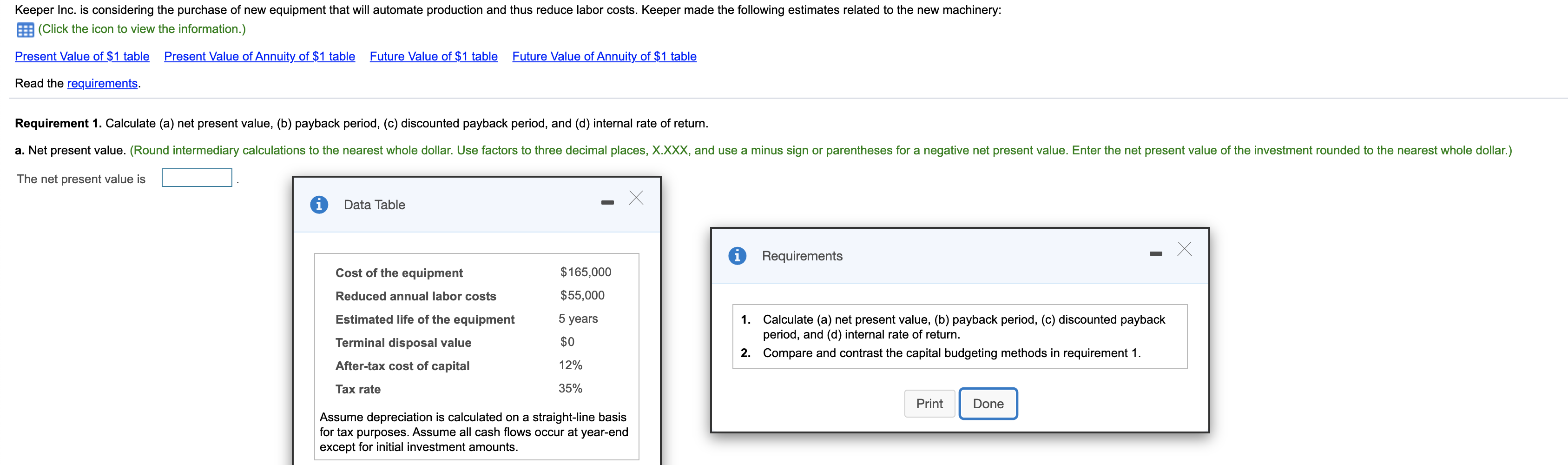Select the $55,000 labor cost value

(x=582, y=296)
